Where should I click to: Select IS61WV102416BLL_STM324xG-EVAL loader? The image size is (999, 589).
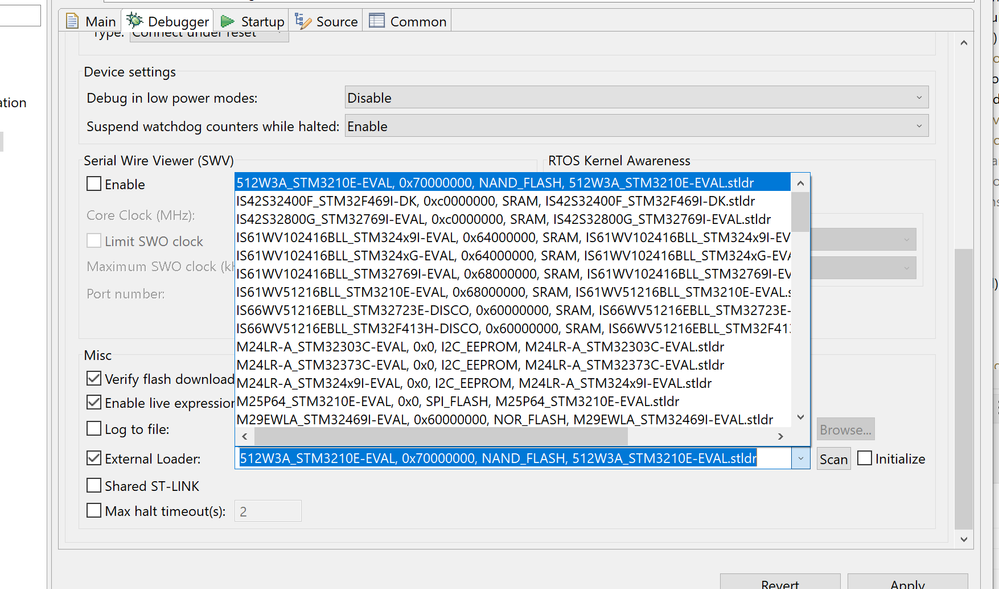pos(513,256)
